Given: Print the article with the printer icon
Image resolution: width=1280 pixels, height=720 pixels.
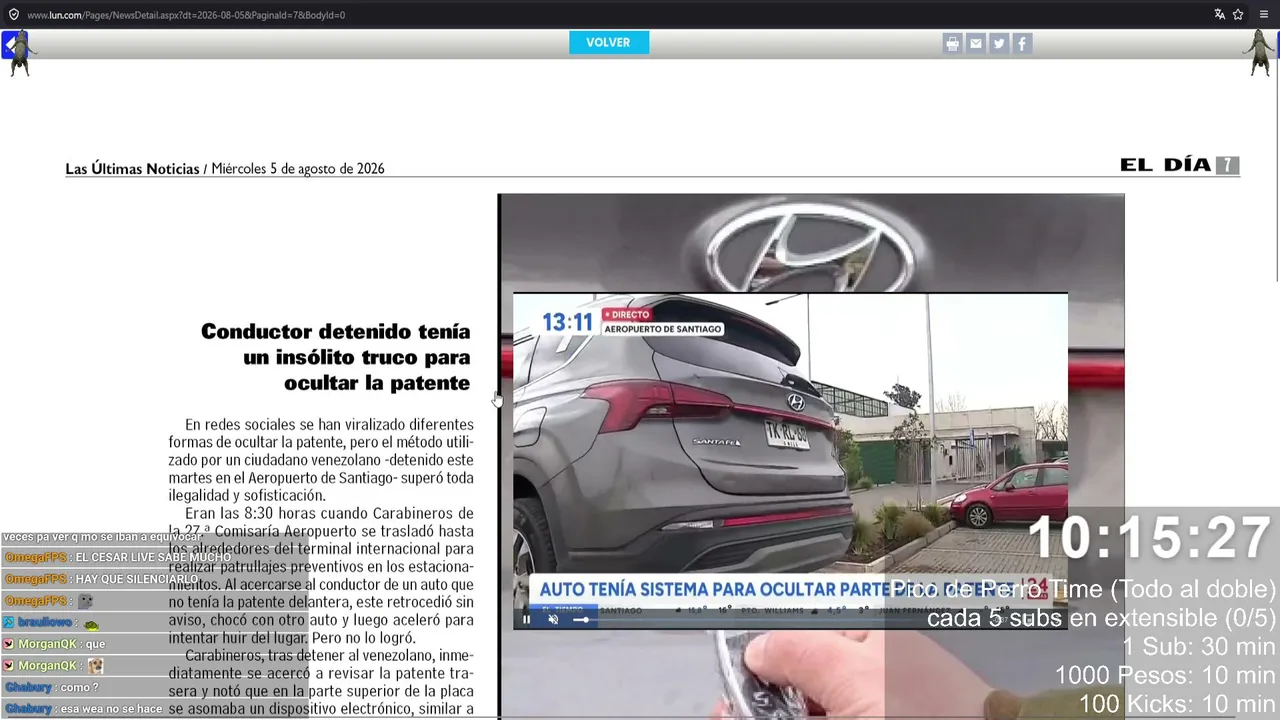Looking at the screenshot, I should (952, 43).
